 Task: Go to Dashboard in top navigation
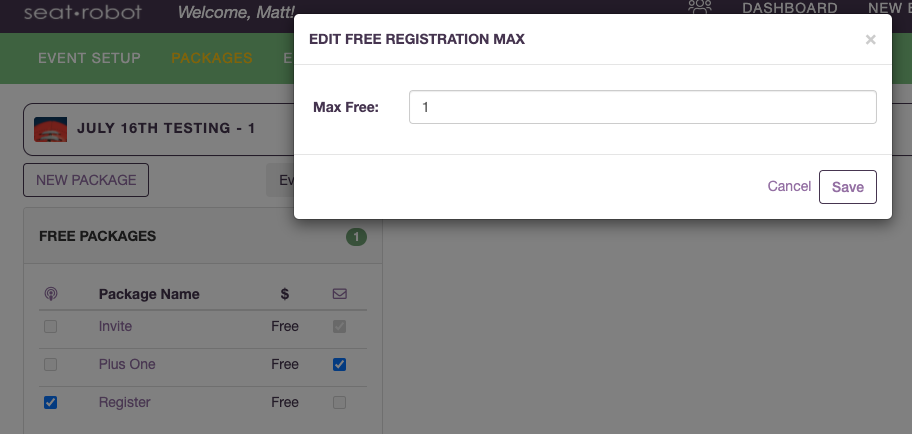point(789,8)
